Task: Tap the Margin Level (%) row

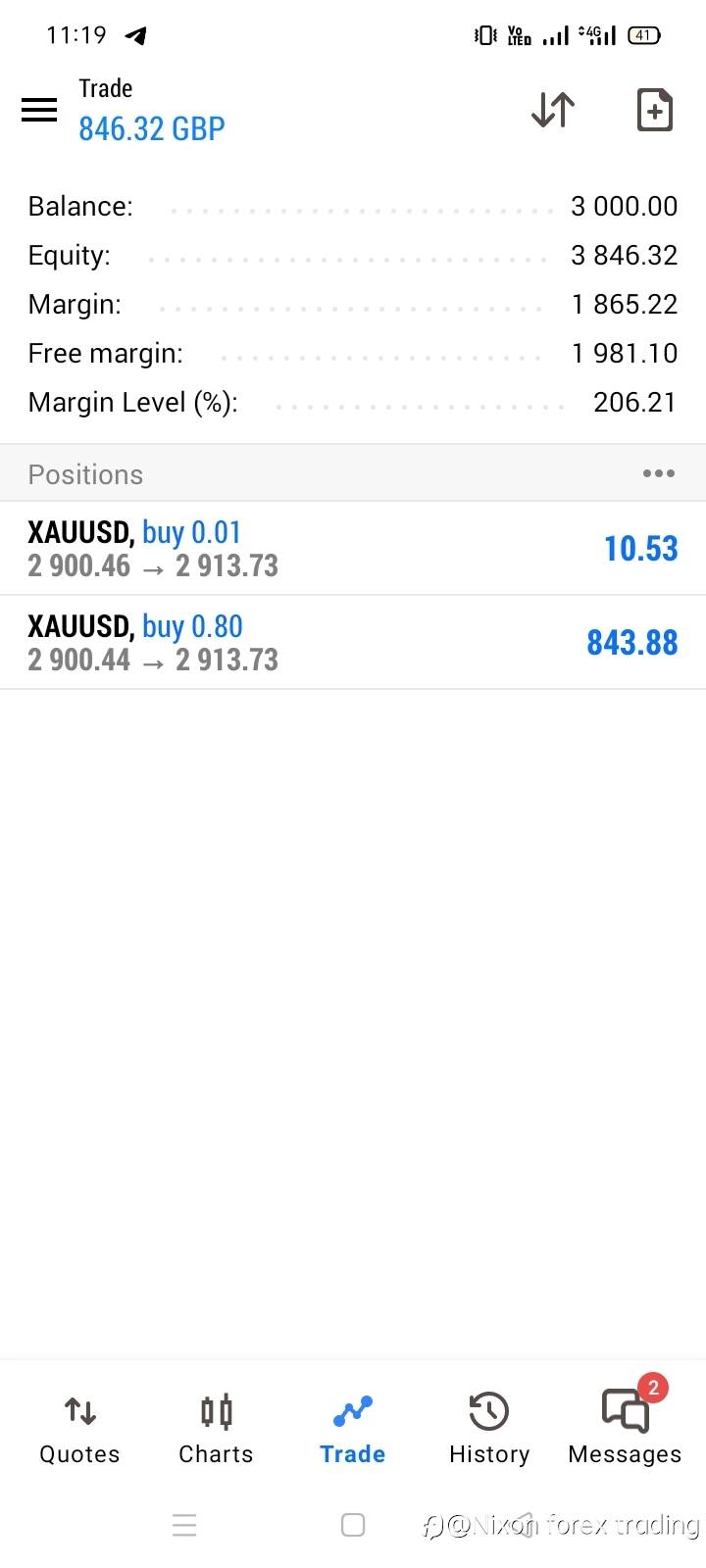Action: pos(353,403)
